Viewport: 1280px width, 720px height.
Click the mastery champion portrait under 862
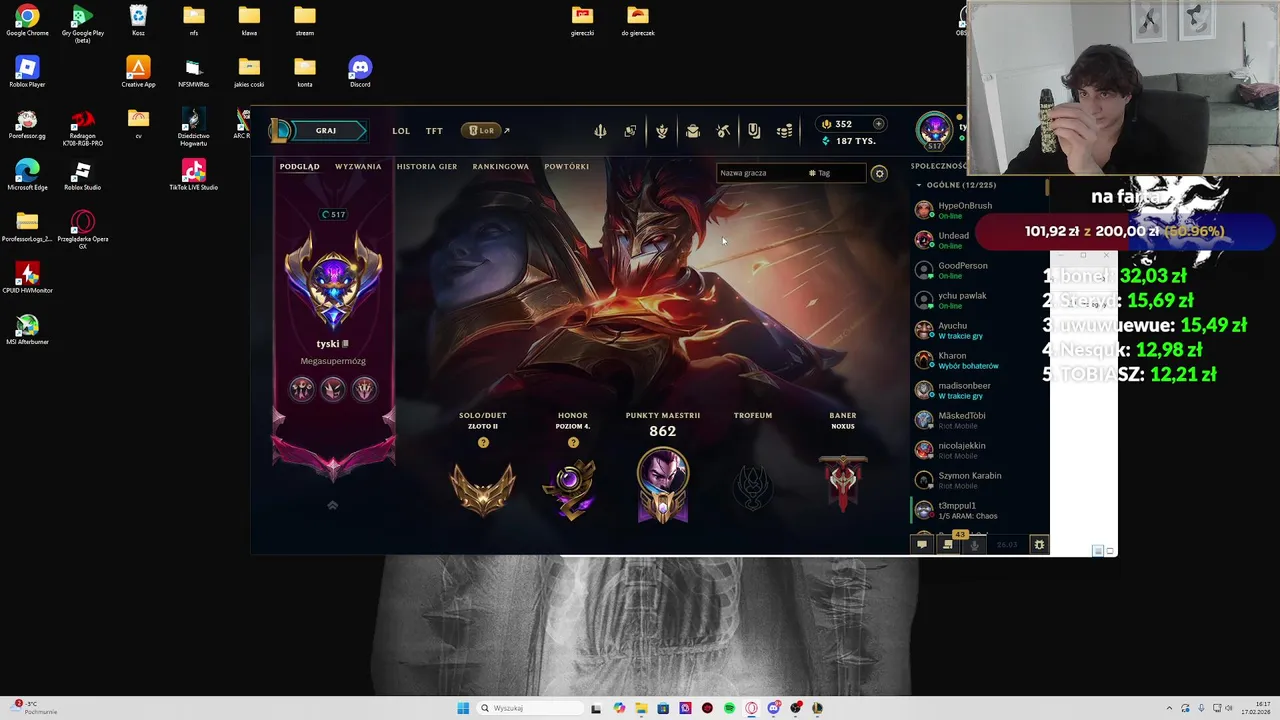point(663,485)
